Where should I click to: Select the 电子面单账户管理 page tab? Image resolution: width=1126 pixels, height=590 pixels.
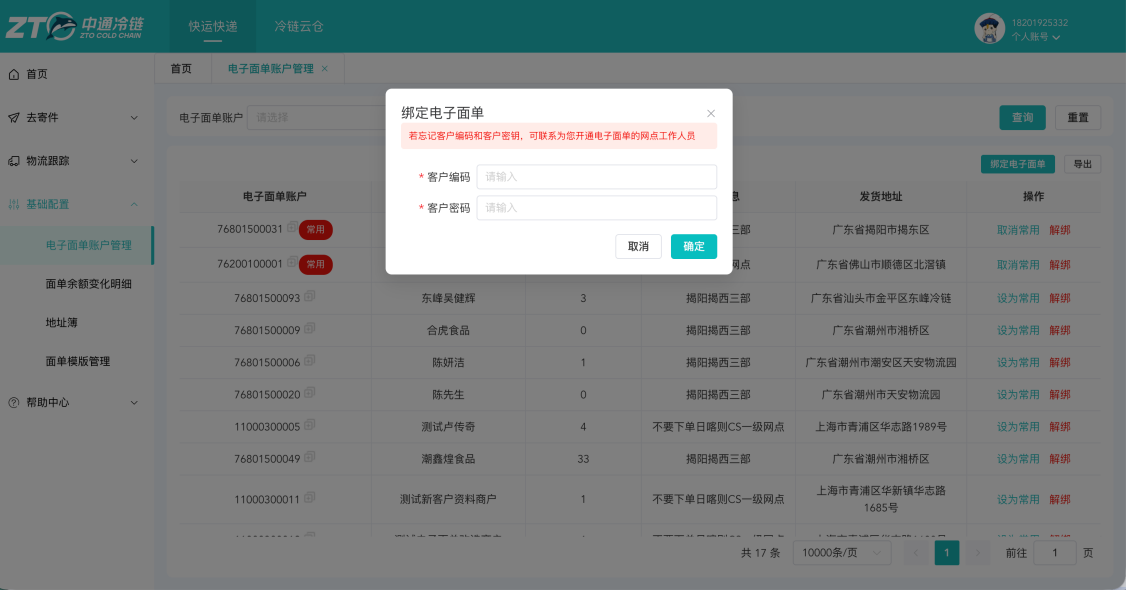click(271, 69)
